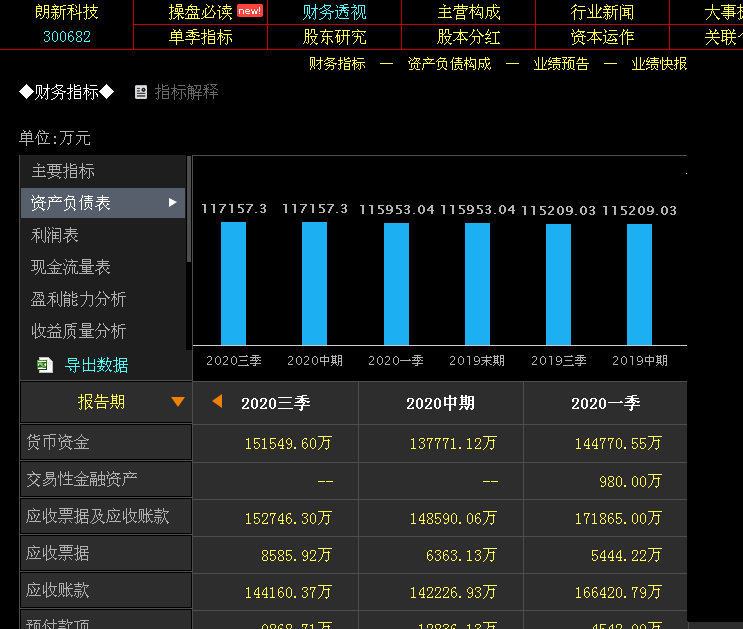Screen dimensions: 743x629
Task: Click the side menu vertical scrollbar
Action: coord(189,209)
